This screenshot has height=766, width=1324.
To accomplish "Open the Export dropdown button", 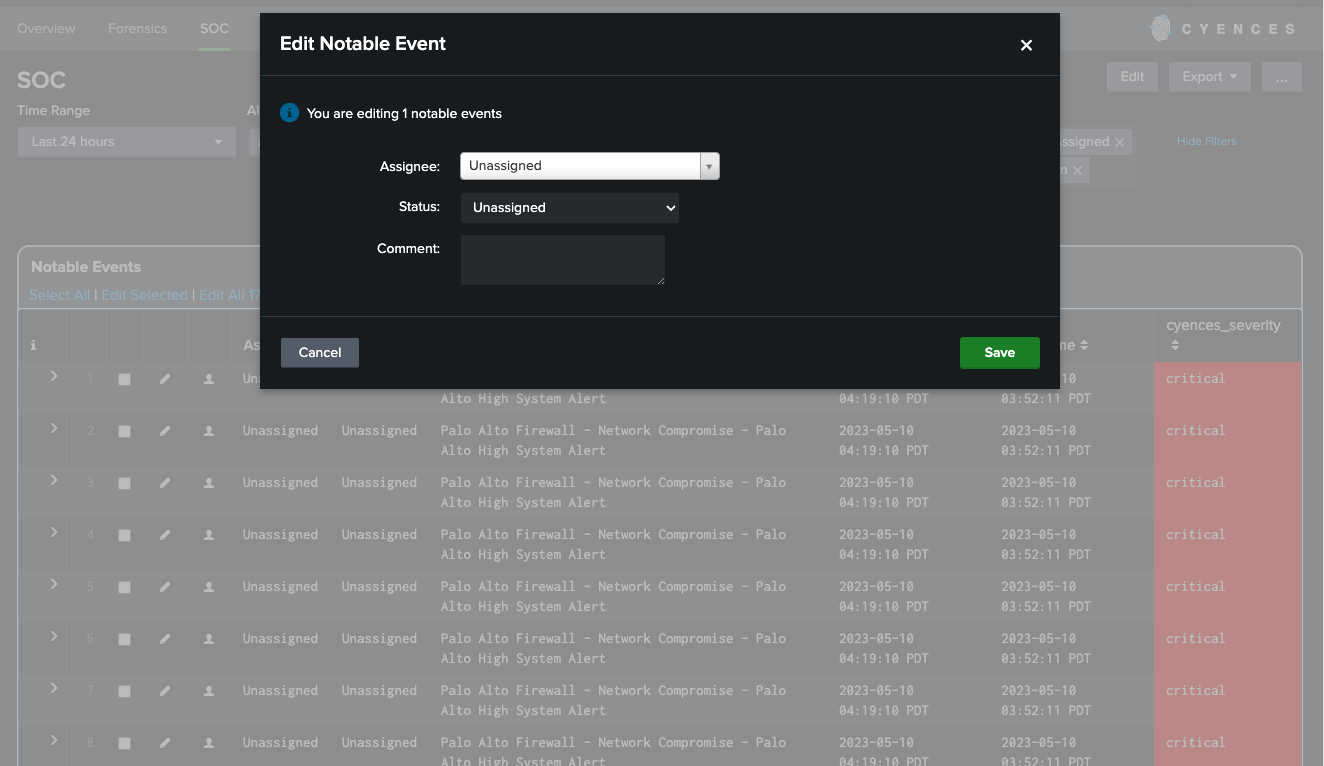I will pos(1210,77).
